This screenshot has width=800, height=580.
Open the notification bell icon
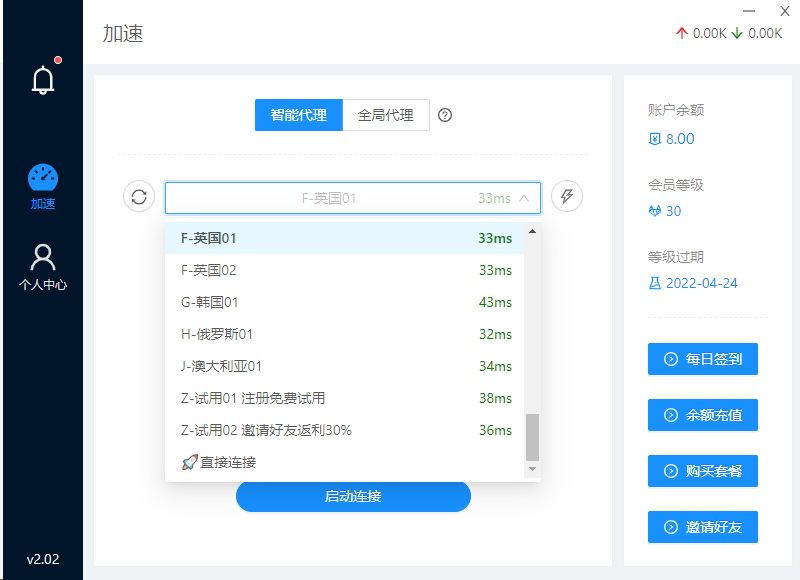(42, 80)
